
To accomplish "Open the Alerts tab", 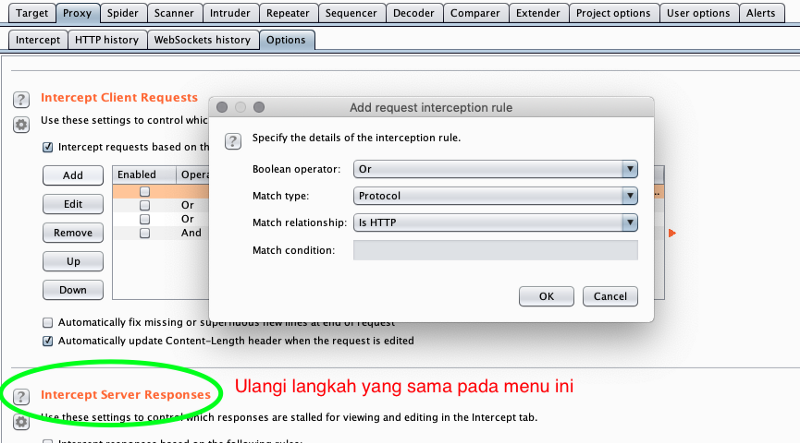I will click(761, 13).
